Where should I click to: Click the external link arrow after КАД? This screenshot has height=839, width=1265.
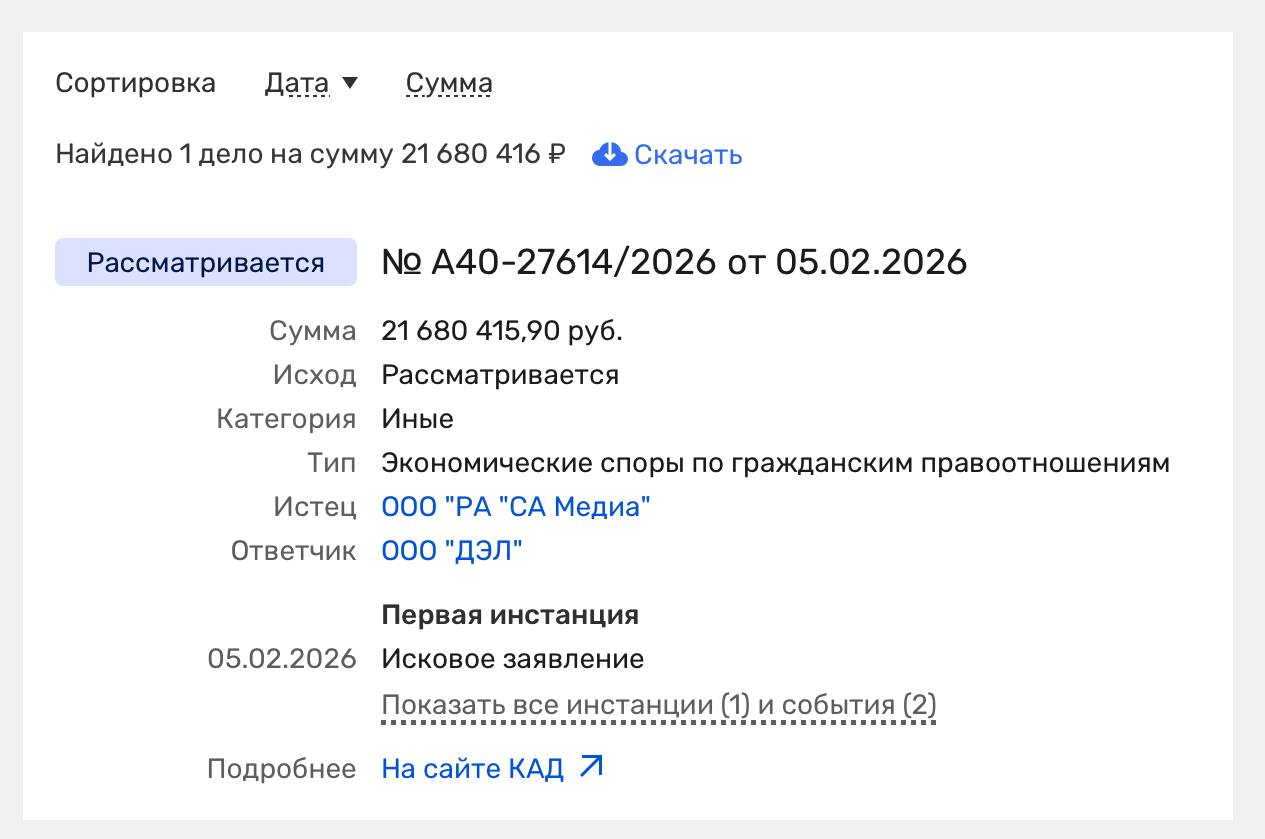(x=592, y=767)
